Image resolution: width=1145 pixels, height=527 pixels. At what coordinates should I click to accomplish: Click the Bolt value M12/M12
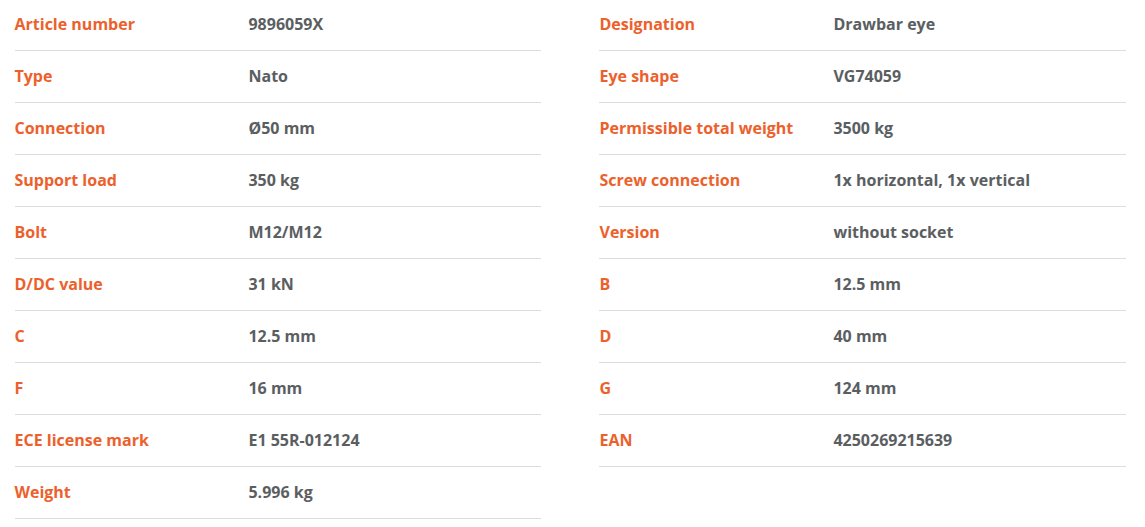click(286, 232)
